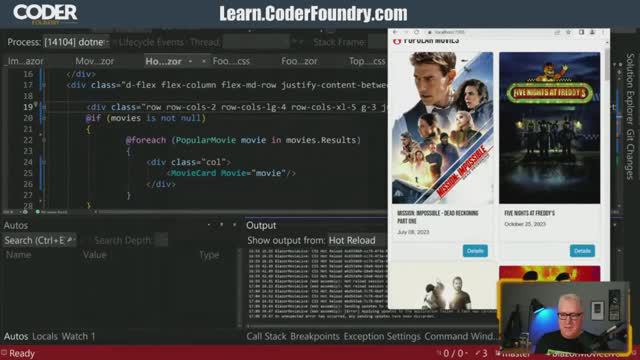Switch to the Top...css tab
Viewport: 640px width, 360px height.
pyautogui.click(x=367, y=61)
